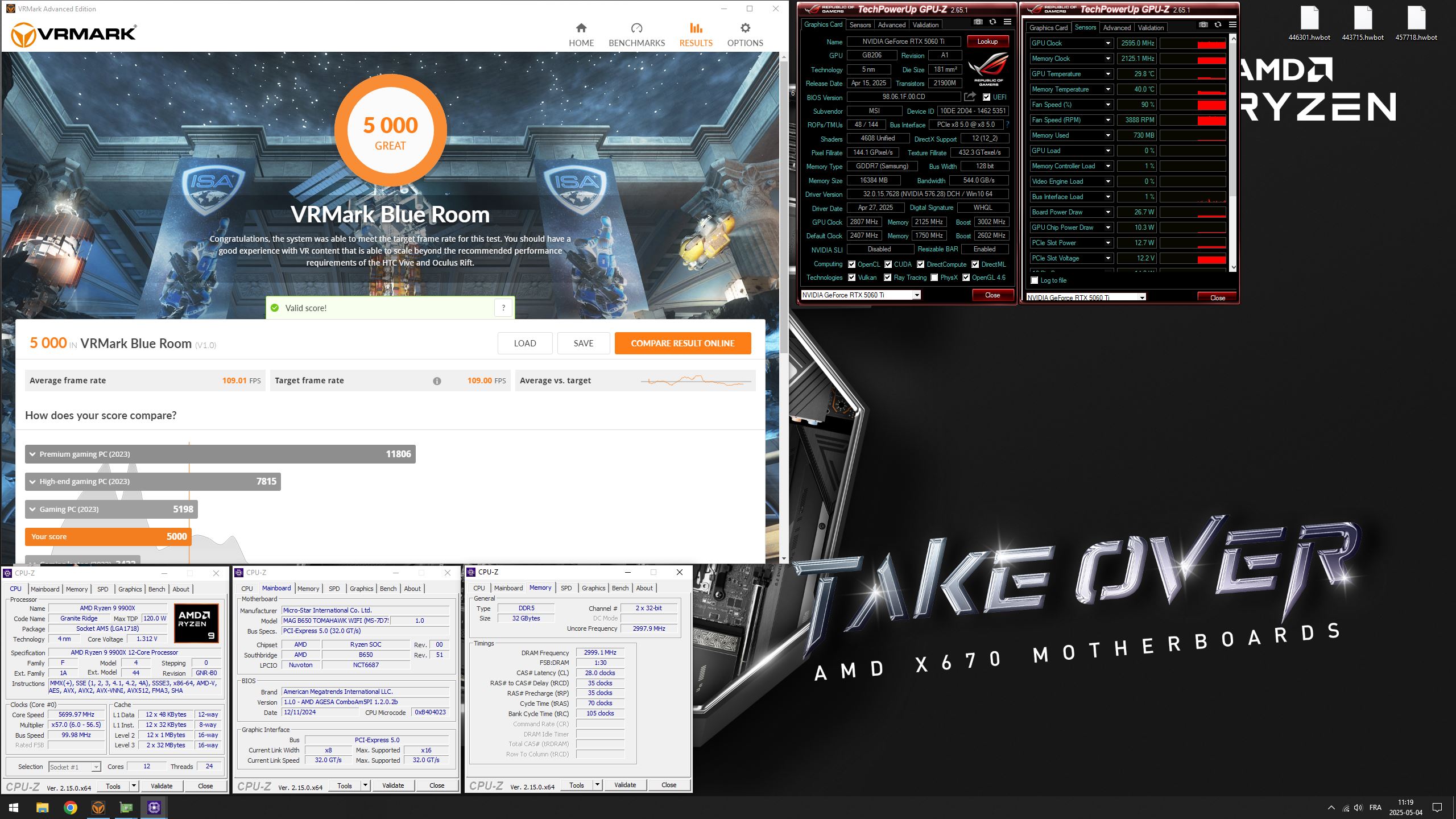Open Bench tab in Mainboard CPU-Z window
Image resolution: width=1456 pixels, height=819 pixels.
pos(388,589)
